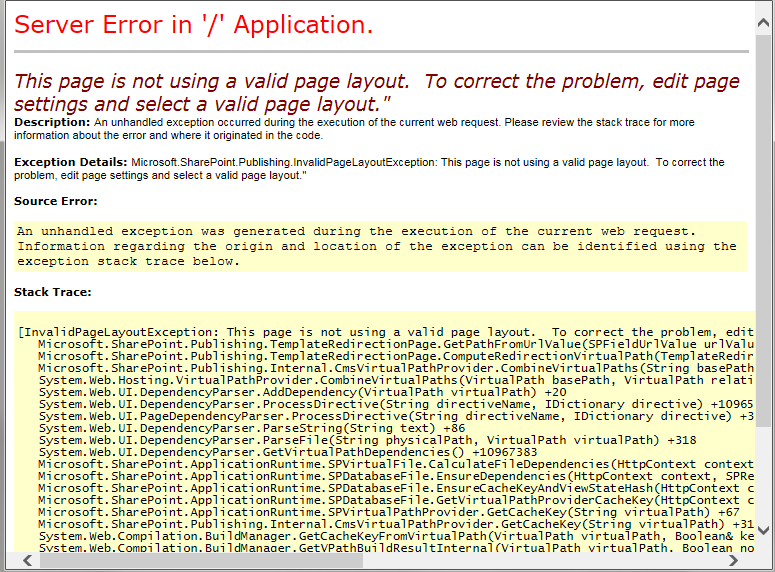Click the scroll down arrow
Viewport: 775px width, 572px height.
(763, 530)
